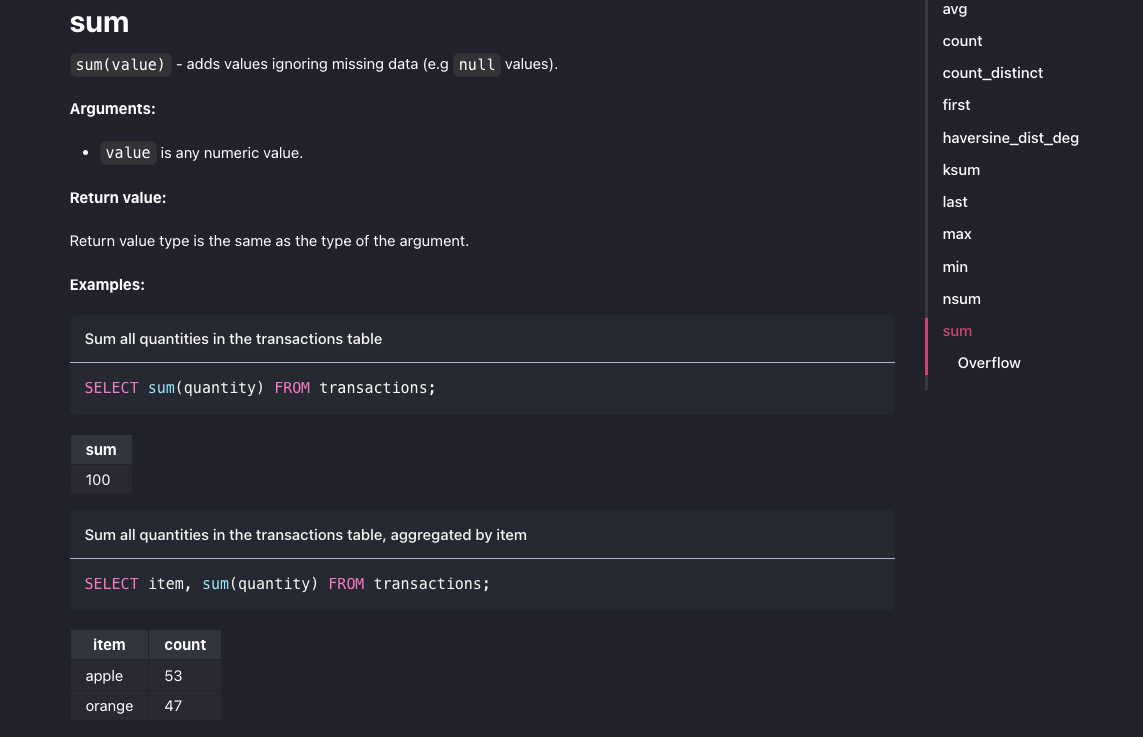Select the orange table cell
Viewport: 1143px width, 737px height.
tap(109, 706)
